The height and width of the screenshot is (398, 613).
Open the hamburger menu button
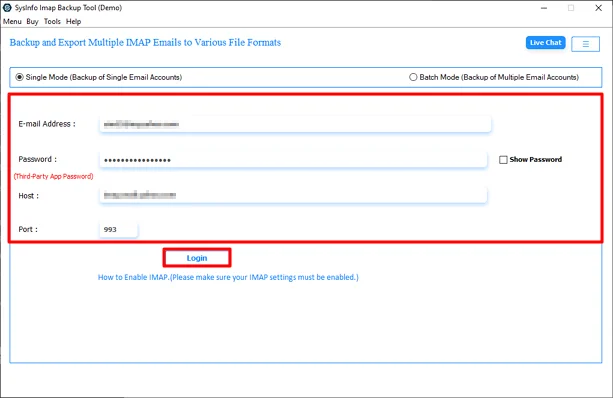(585, 44)
